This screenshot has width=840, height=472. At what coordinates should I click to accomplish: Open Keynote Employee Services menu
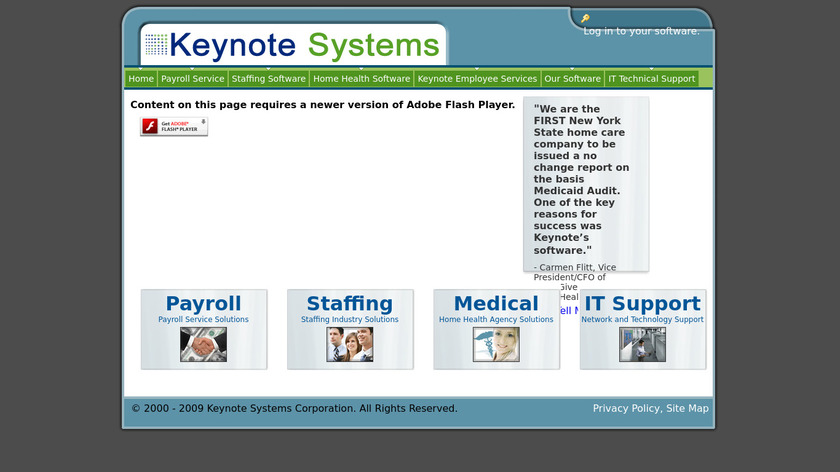pos(477,79)
